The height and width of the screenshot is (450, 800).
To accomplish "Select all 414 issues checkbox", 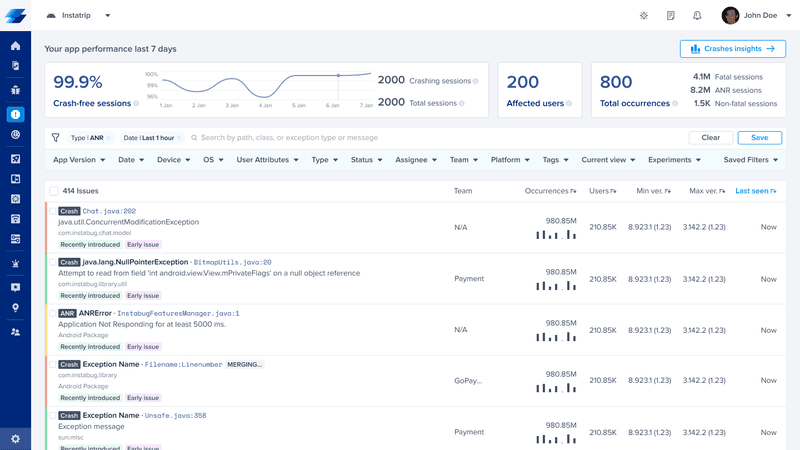I will point(54,191).
